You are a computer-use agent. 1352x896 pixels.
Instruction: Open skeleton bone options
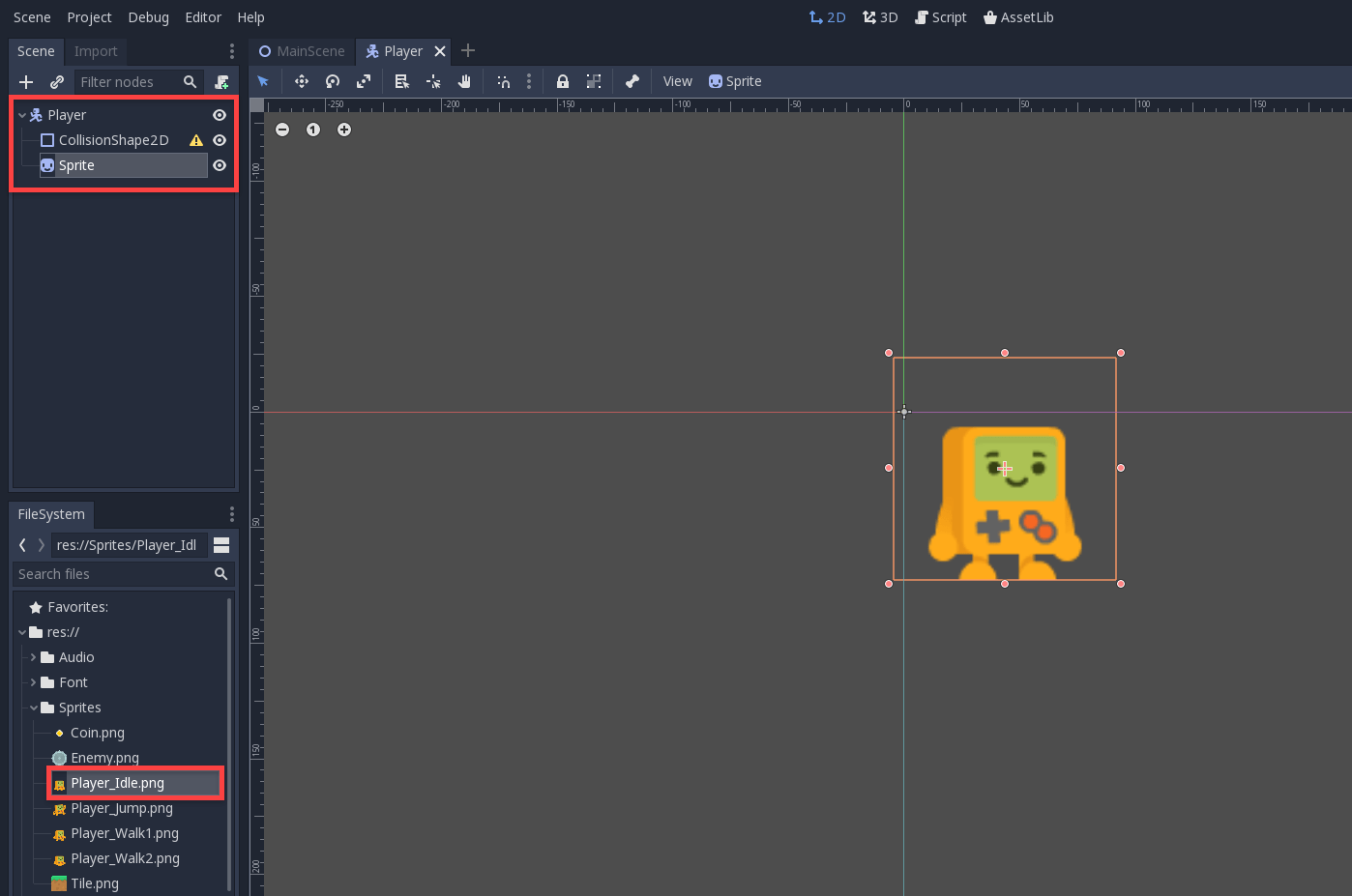pyautogui.click(x=632, y=81)
